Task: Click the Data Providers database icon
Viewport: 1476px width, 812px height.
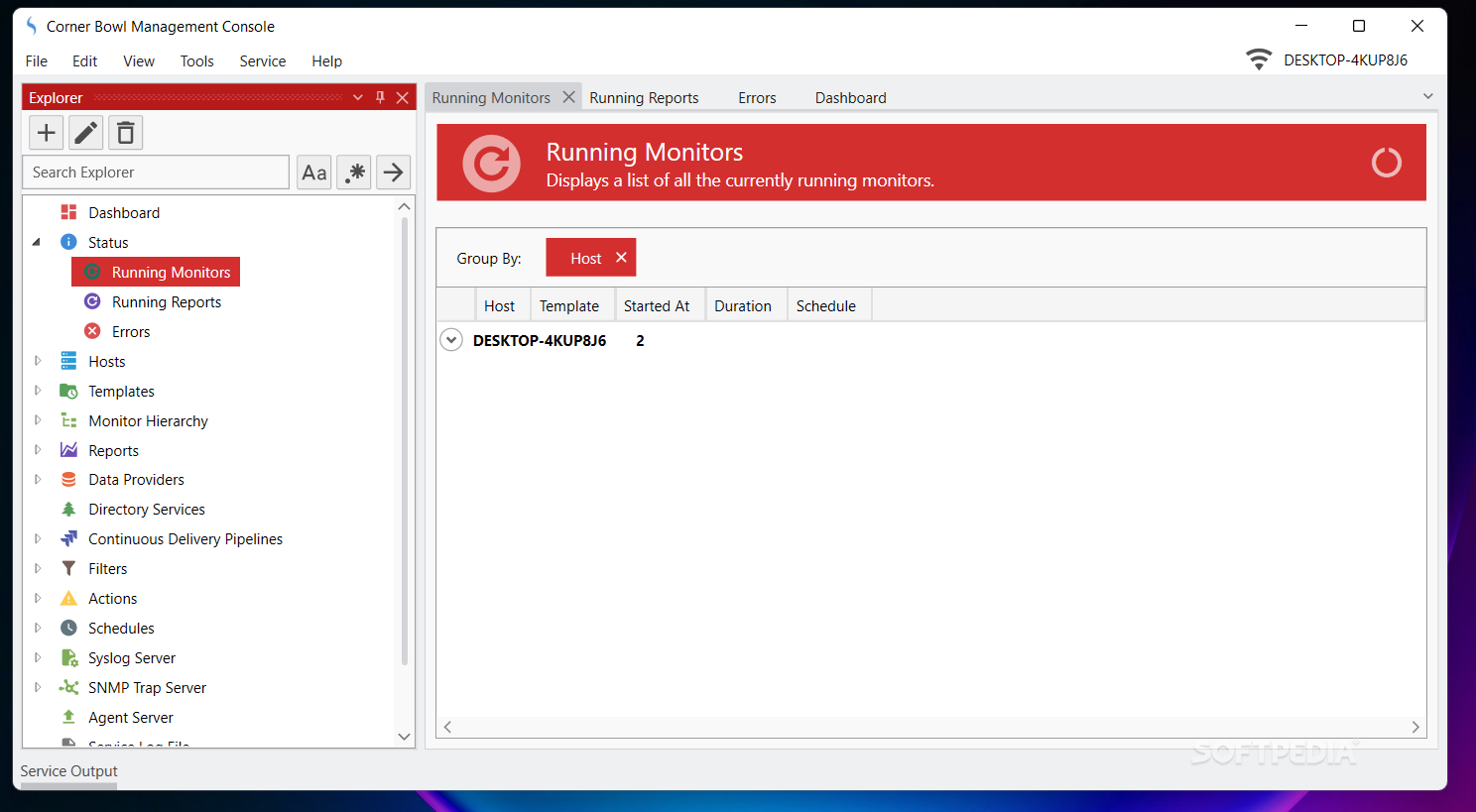Action: point(68,479)
